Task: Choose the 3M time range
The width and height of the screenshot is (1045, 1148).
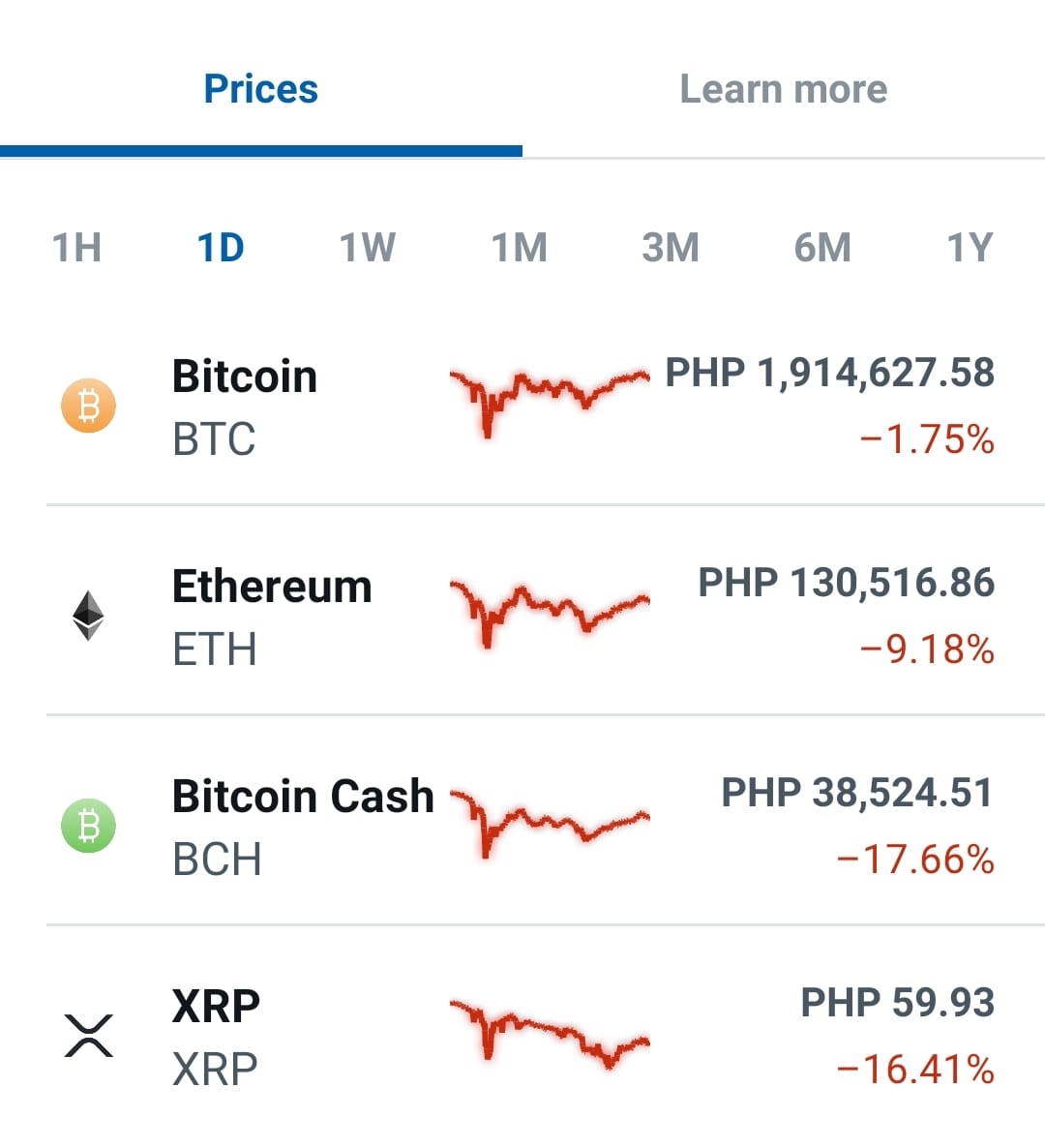Action: [671, 248]
